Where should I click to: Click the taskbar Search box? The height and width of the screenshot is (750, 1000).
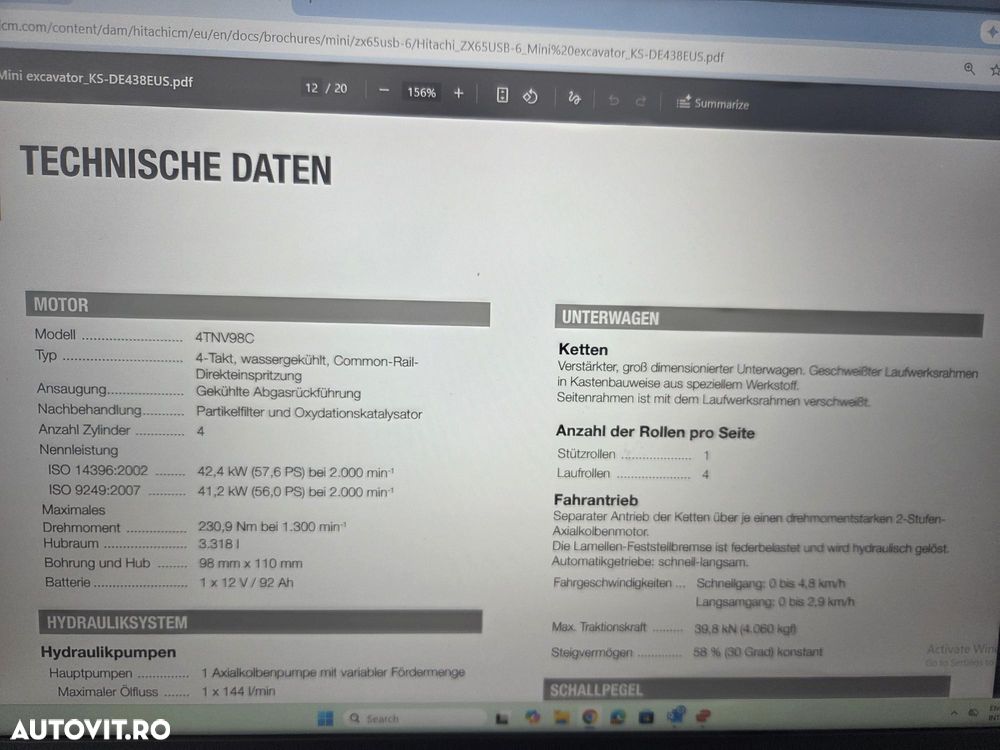415,719
